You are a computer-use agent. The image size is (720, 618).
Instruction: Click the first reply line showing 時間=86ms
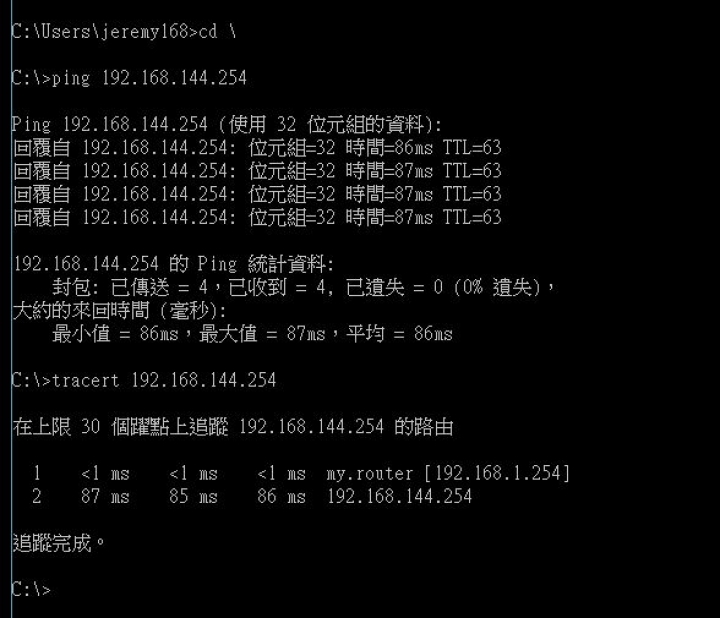(257, 148)
